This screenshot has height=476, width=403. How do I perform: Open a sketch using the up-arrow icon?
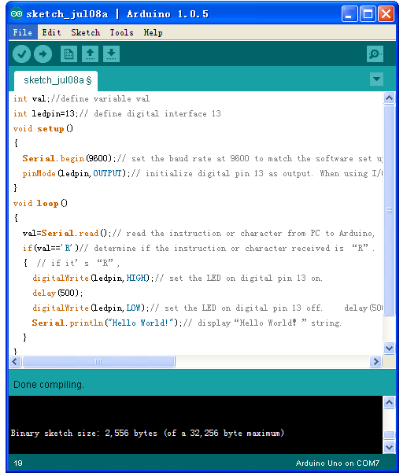click(90, 54)
